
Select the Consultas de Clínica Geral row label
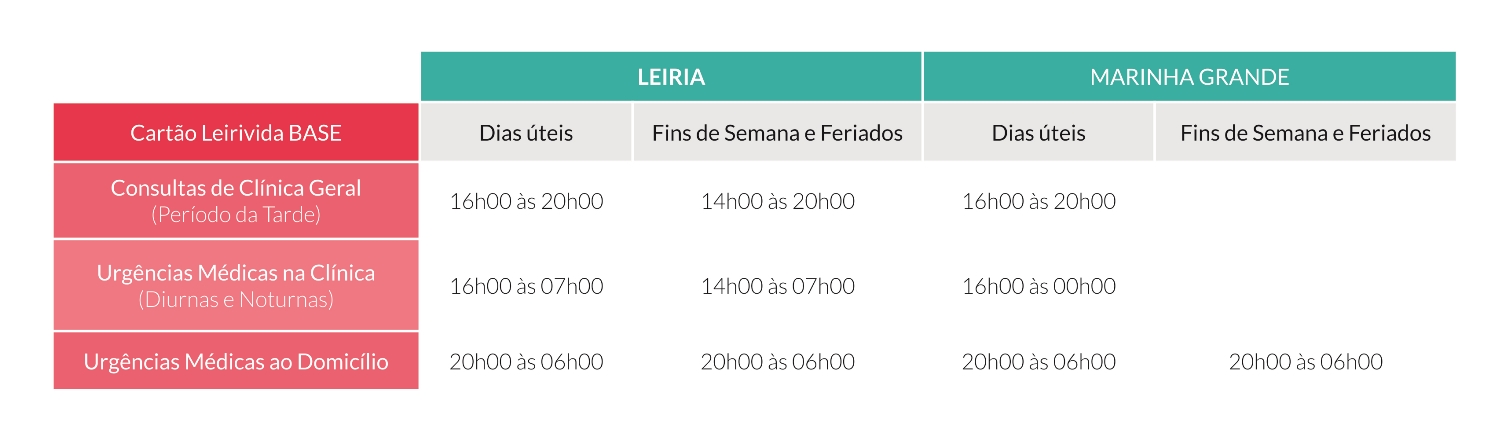point(236,200)
